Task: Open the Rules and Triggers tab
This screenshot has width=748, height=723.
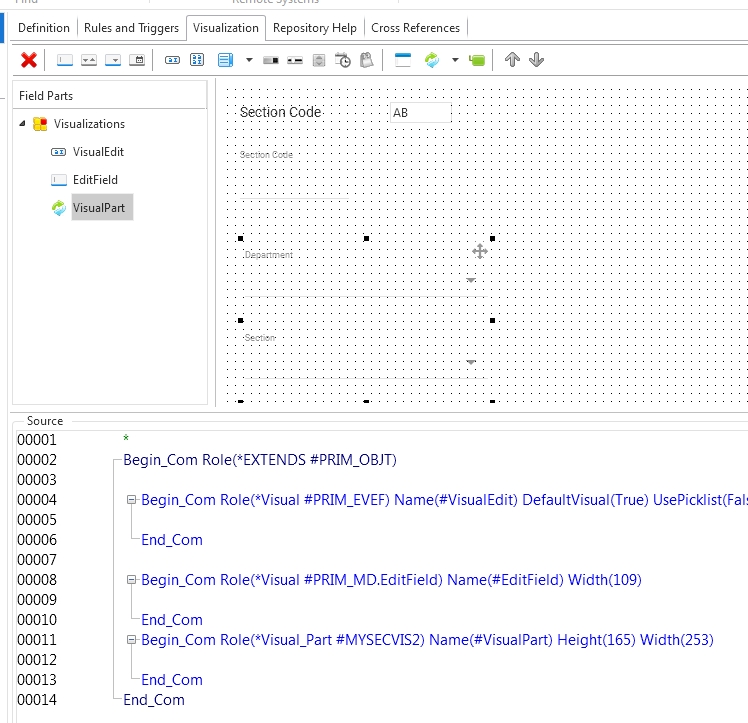Action: coord(131,28)
